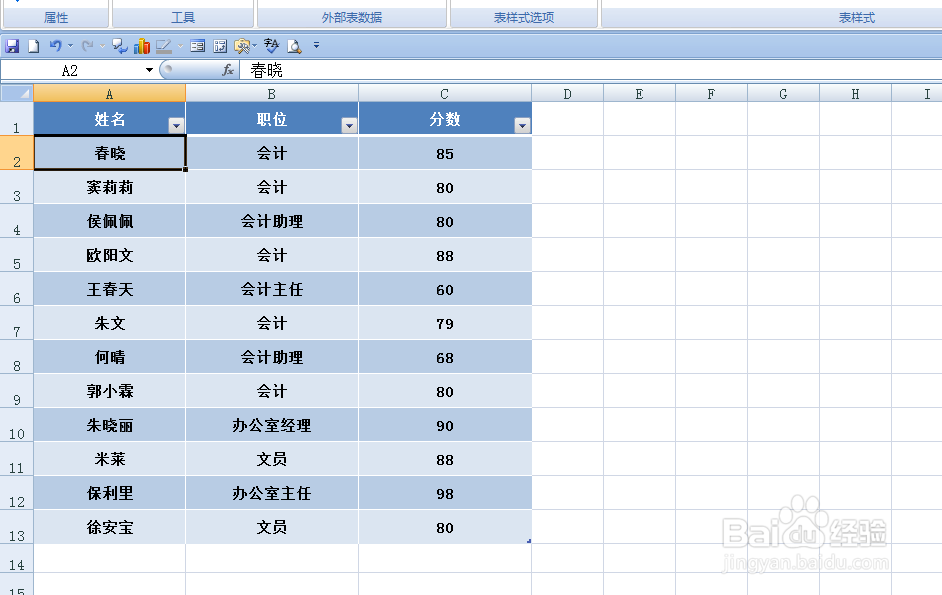942x595 pixels.
Task: Select column A header
Action: (x=109, y=93)
